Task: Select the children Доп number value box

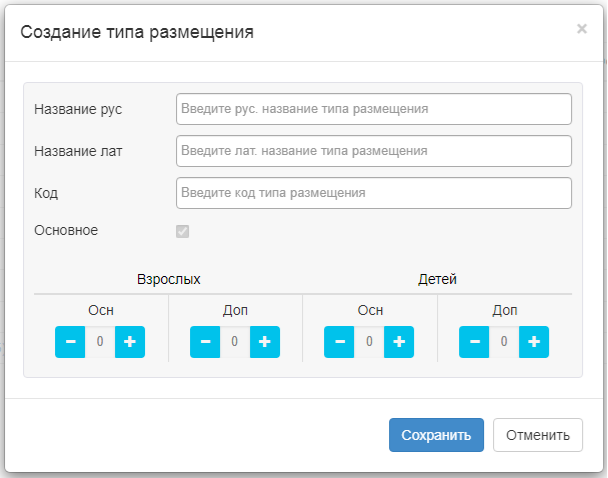Action: click(504, 342)
